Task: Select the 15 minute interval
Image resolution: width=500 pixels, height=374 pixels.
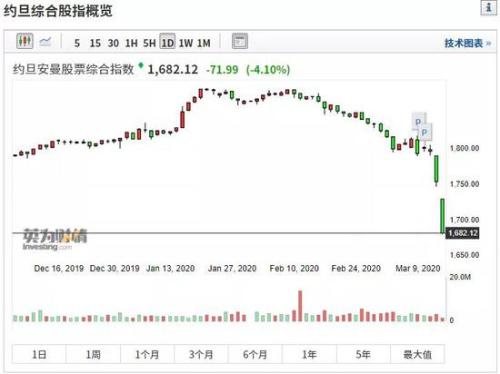Action: tap(95, 43)
